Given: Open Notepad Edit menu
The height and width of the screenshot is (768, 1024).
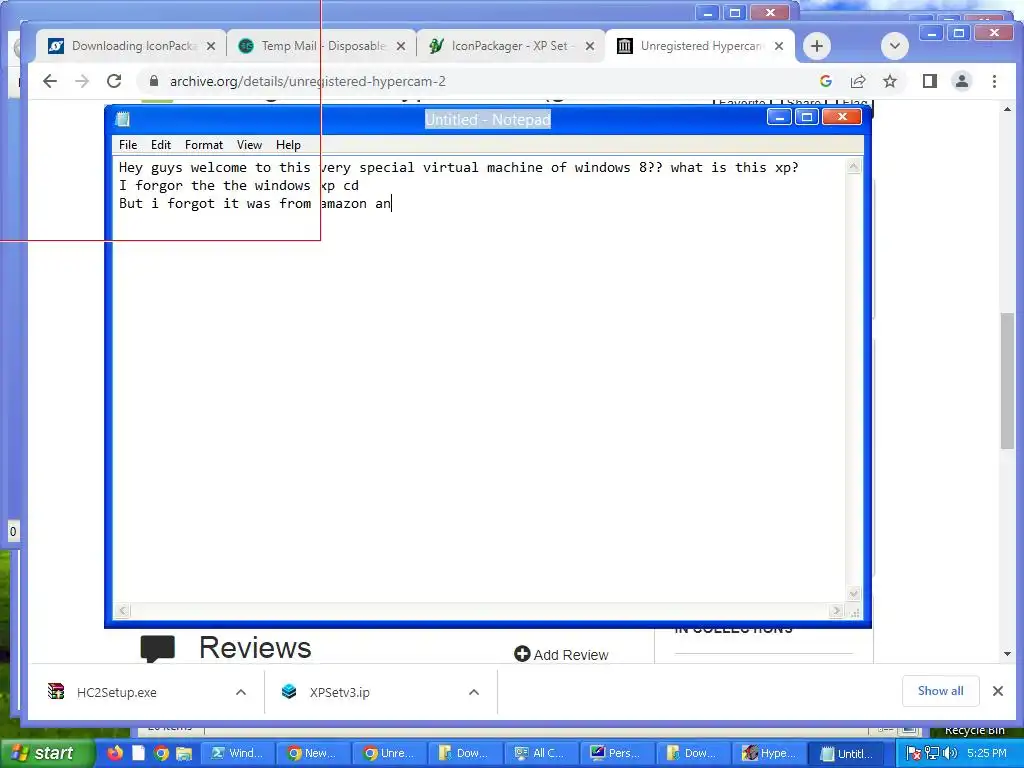Looking at the screenshot, I should [161, 145].
